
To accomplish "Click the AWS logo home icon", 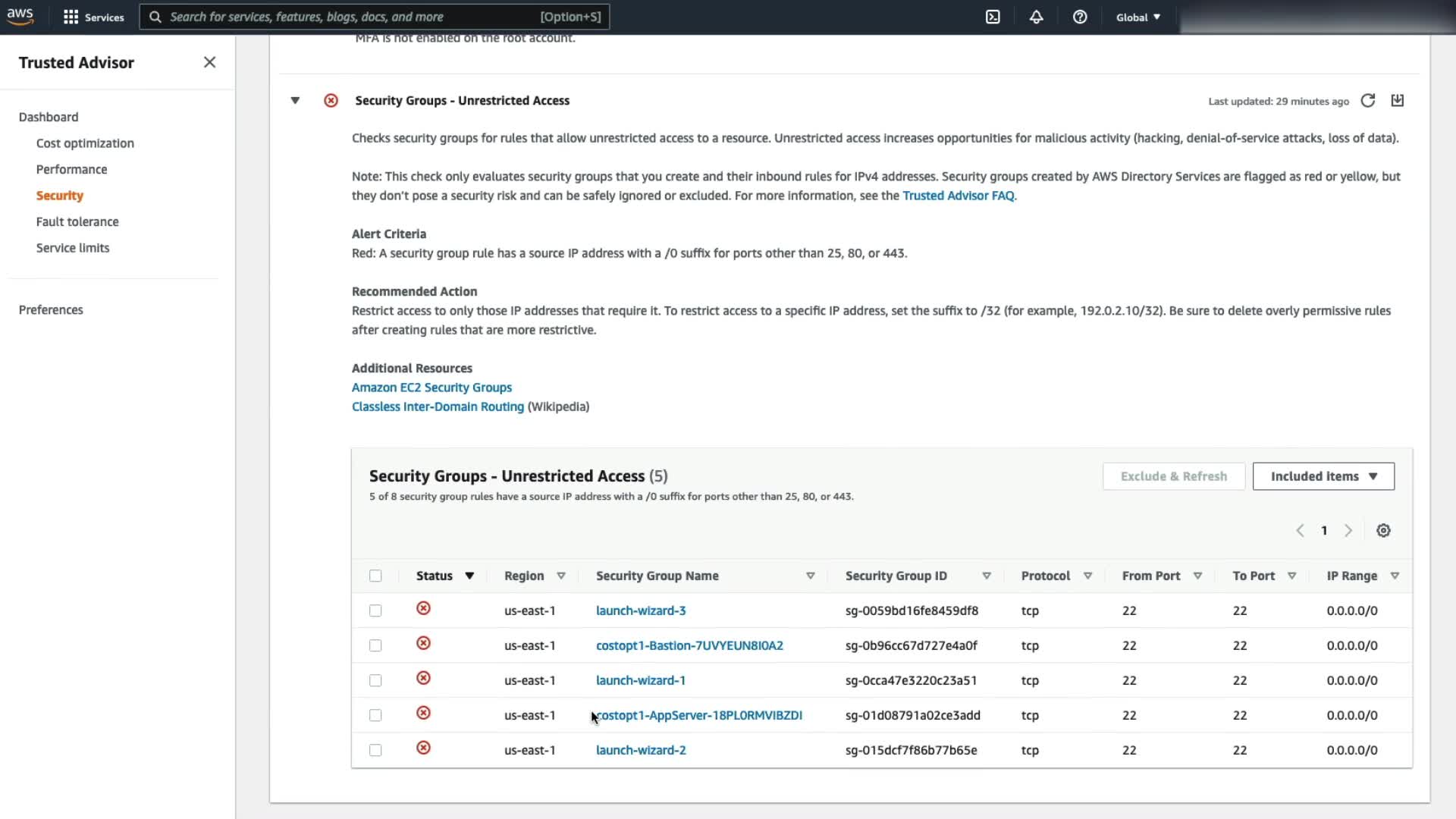I will 20,17.
